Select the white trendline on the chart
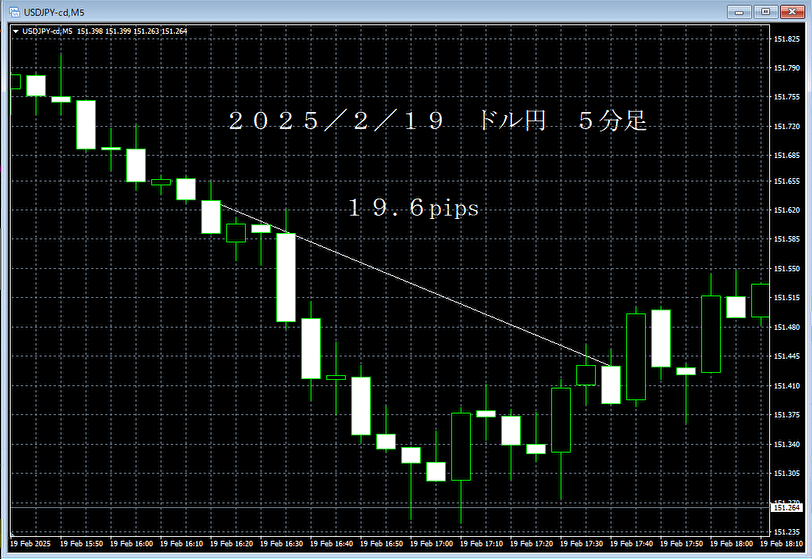Viewport: 812px width, 559px height. tap(416, 285)
